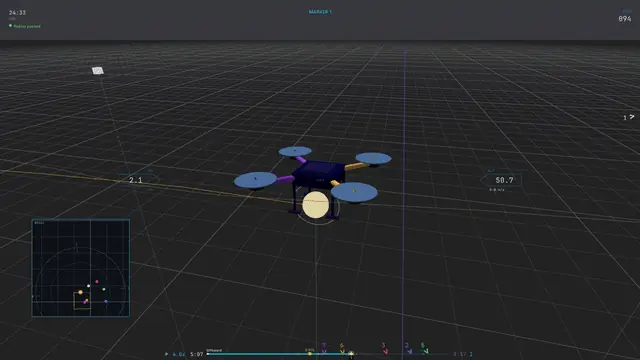Click the green dot on minimap
The image size is (640, 360).
pos(104,289)
